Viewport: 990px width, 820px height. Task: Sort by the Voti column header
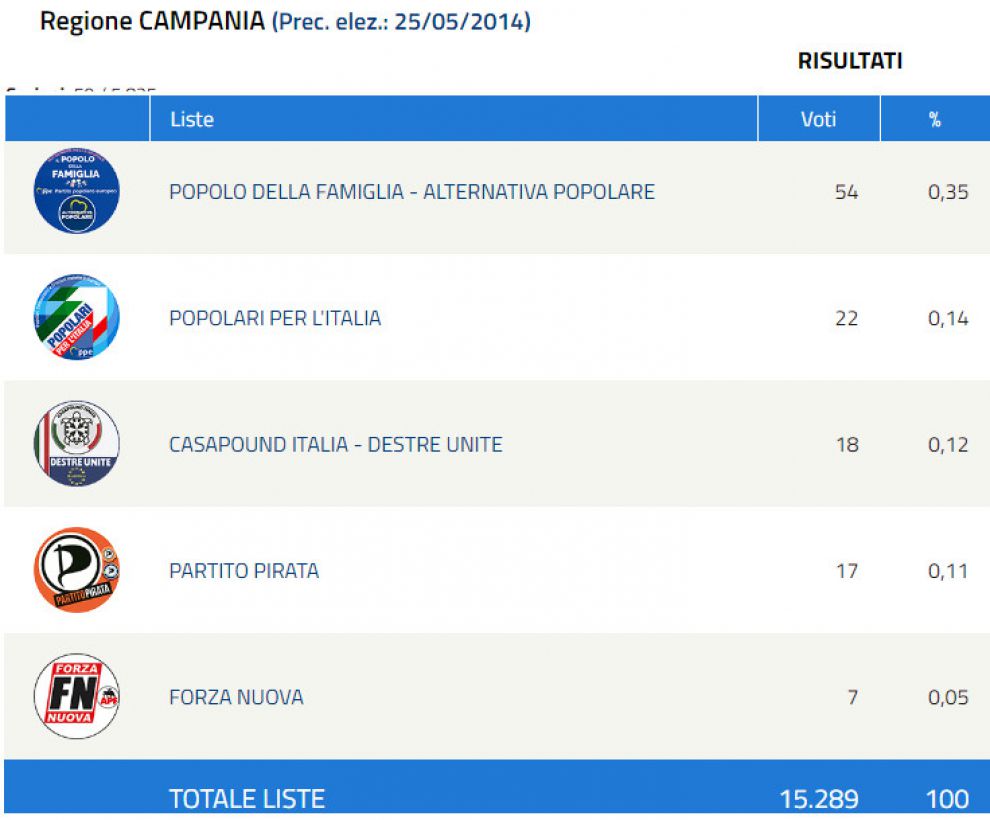tap(818, 119)
